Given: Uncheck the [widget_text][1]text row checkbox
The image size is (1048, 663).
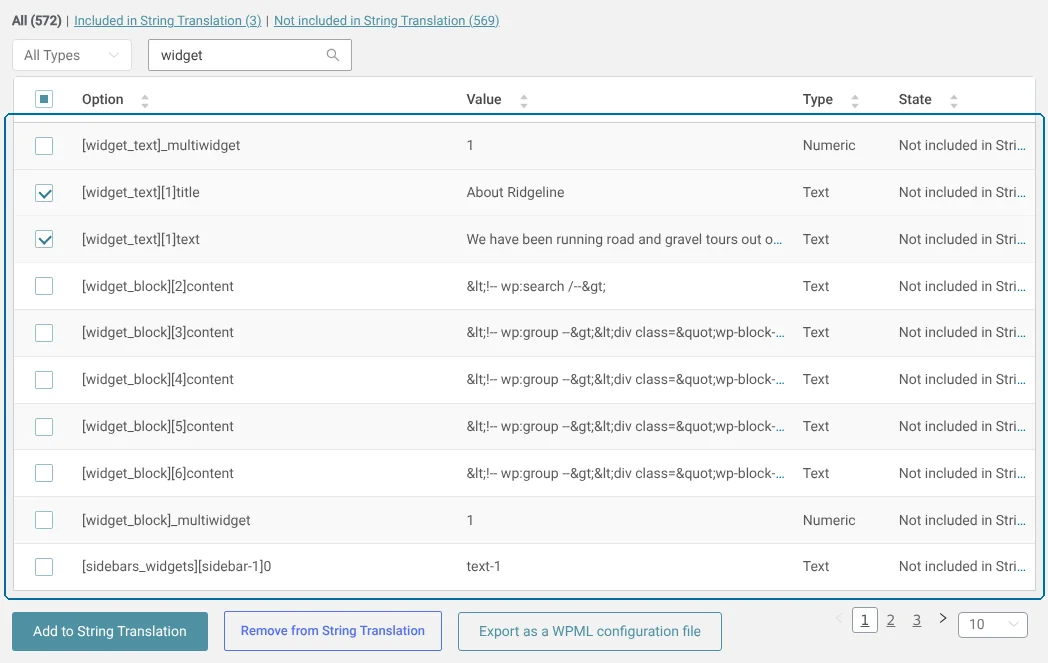Looking at the screenshot, I should tap(44, 239).
